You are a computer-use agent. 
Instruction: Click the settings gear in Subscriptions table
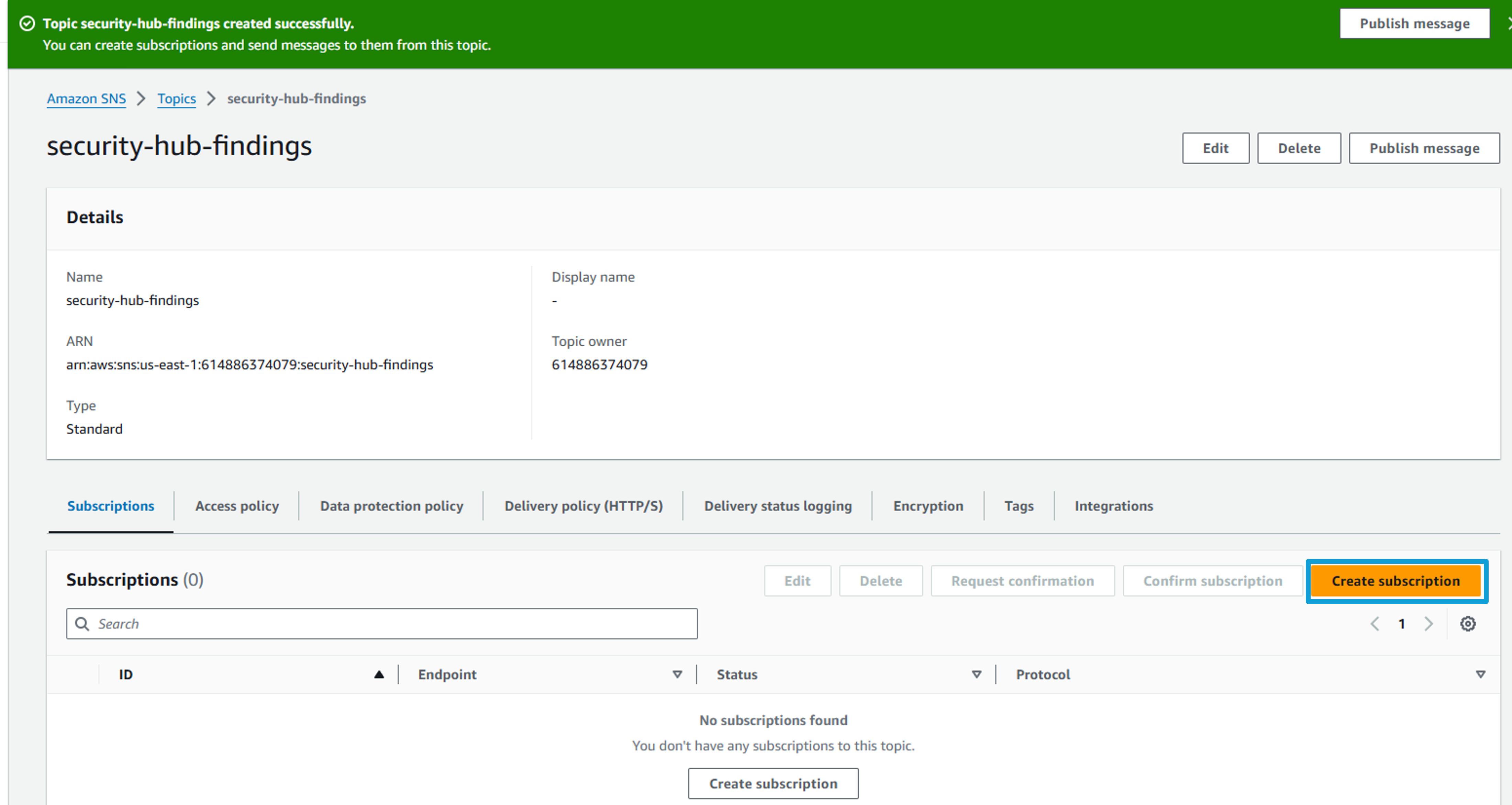pos(1467,624)
